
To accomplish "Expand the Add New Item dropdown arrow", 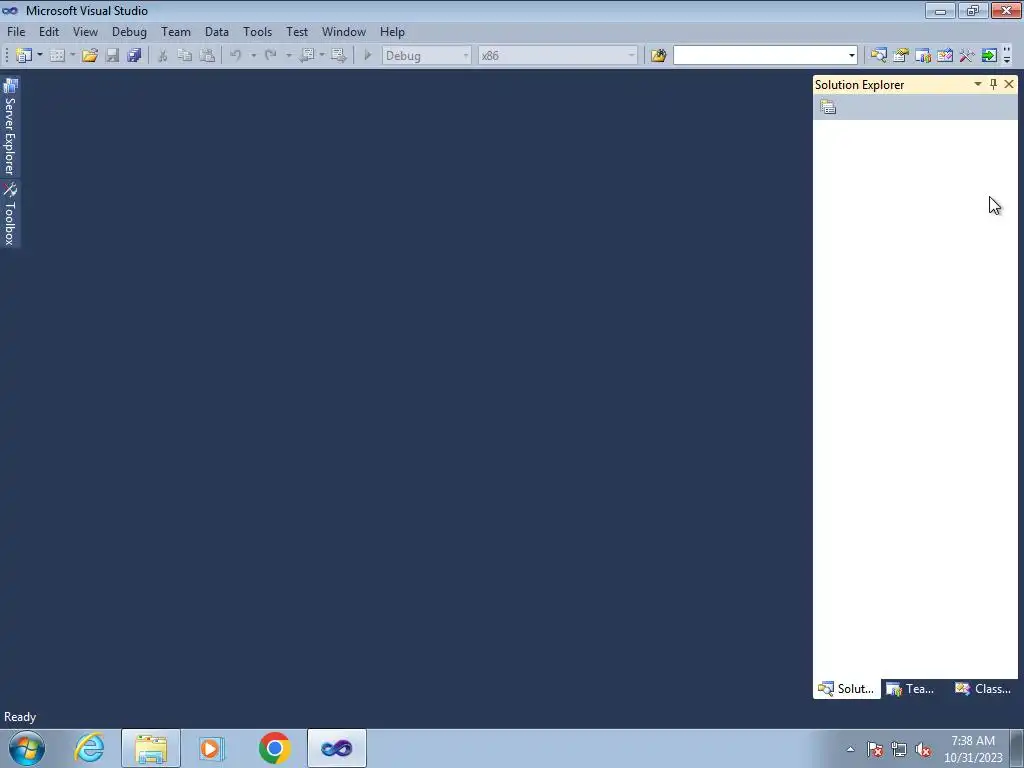I will coord(72,56).
